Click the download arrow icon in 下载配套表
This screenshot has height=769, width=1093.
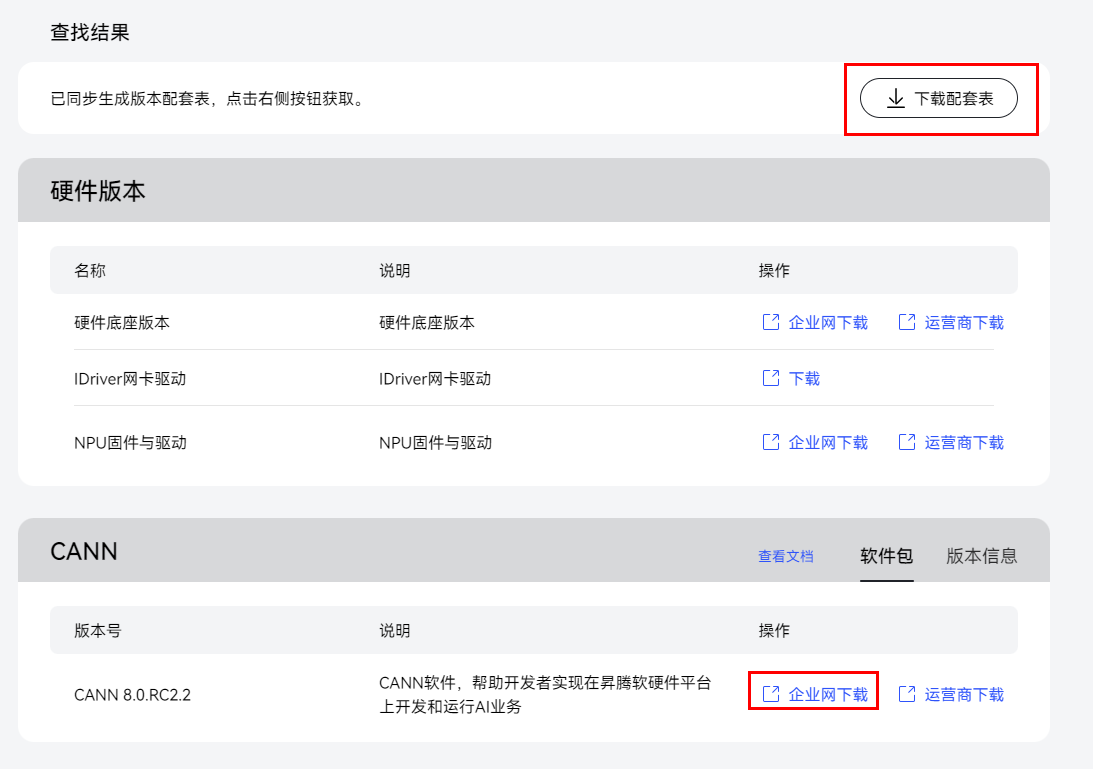point(896,98)
